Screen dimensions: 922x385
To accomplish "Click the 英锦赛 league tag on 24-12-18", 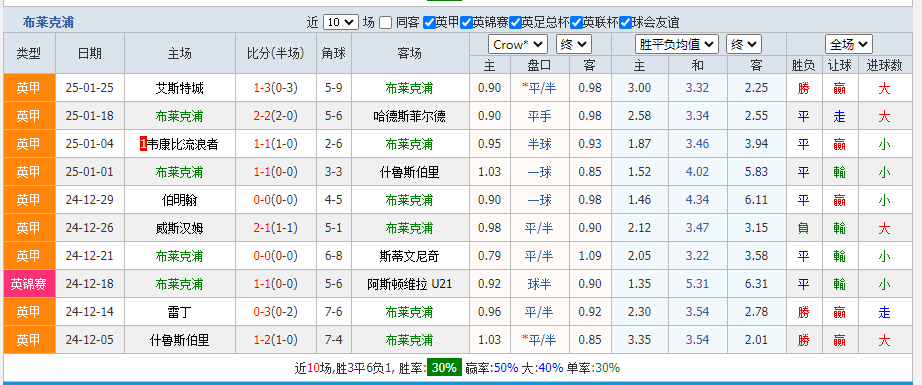I will click(x=29, y=284).
